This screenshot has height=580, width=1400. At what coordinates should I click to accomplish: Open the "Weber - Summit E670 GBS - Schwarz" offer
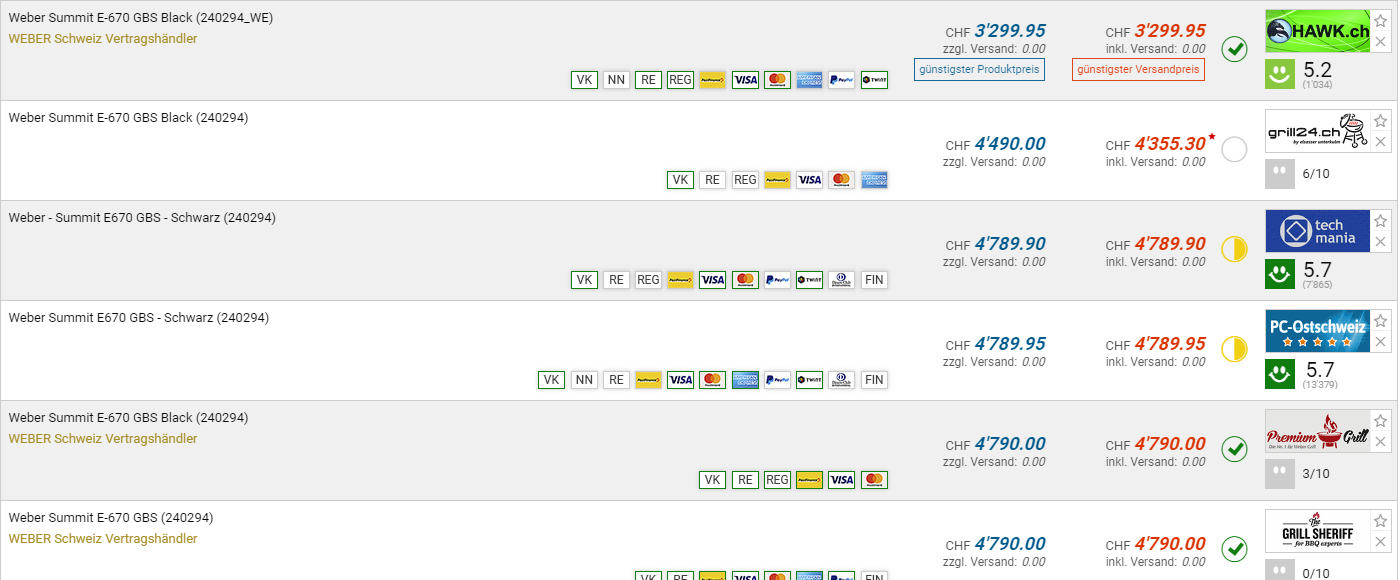pyautogui.click(x=142, y=218)
